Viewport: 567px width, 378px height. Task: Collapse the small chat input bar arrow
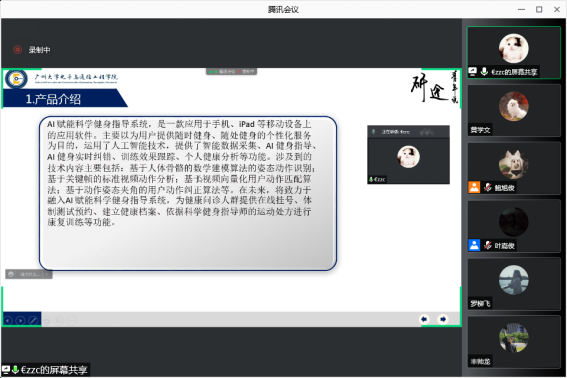(x=47, y=275)
